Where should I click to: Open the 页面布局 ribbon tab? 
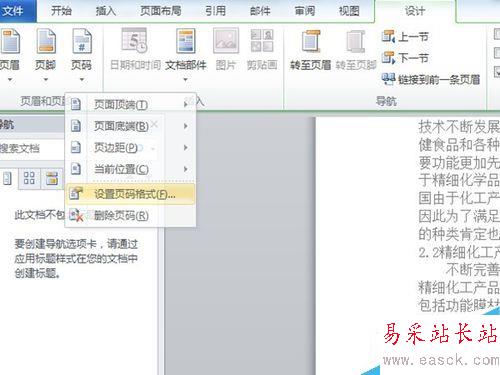pos(161,11)
